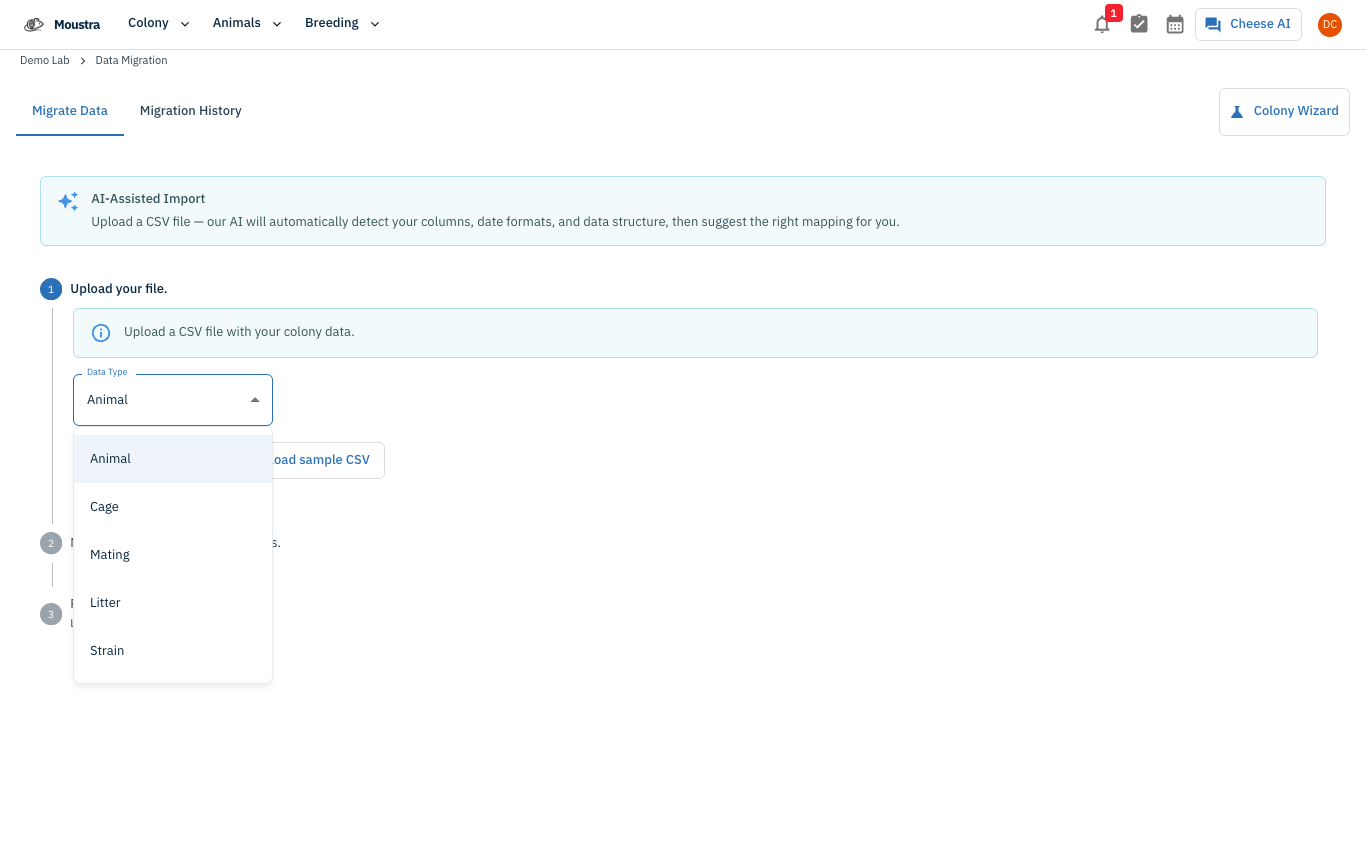The width and height of the screenshot is (1366, 854).
Task: Select Mating from Data Type list
Action: click(x=173, y=555)
